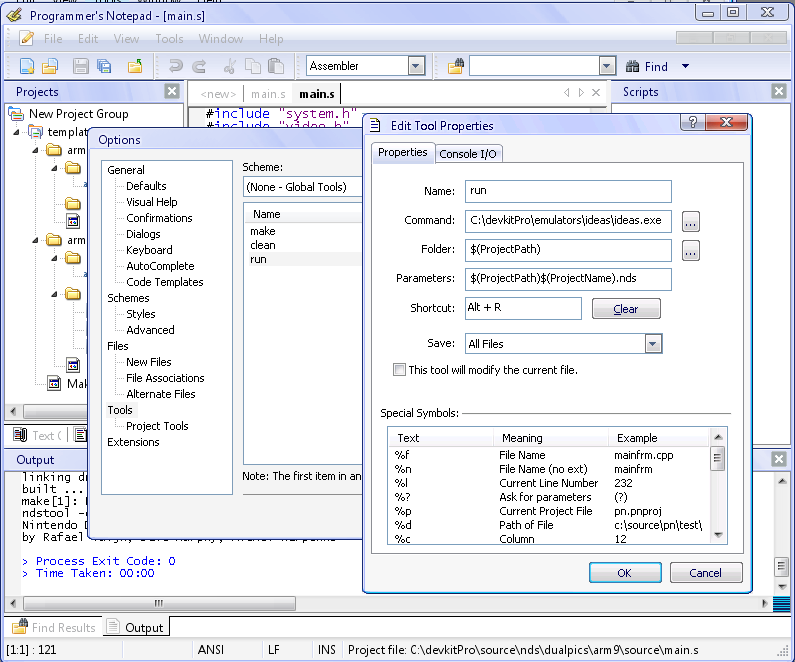Click the Find binoculars icon

(633, 67)
